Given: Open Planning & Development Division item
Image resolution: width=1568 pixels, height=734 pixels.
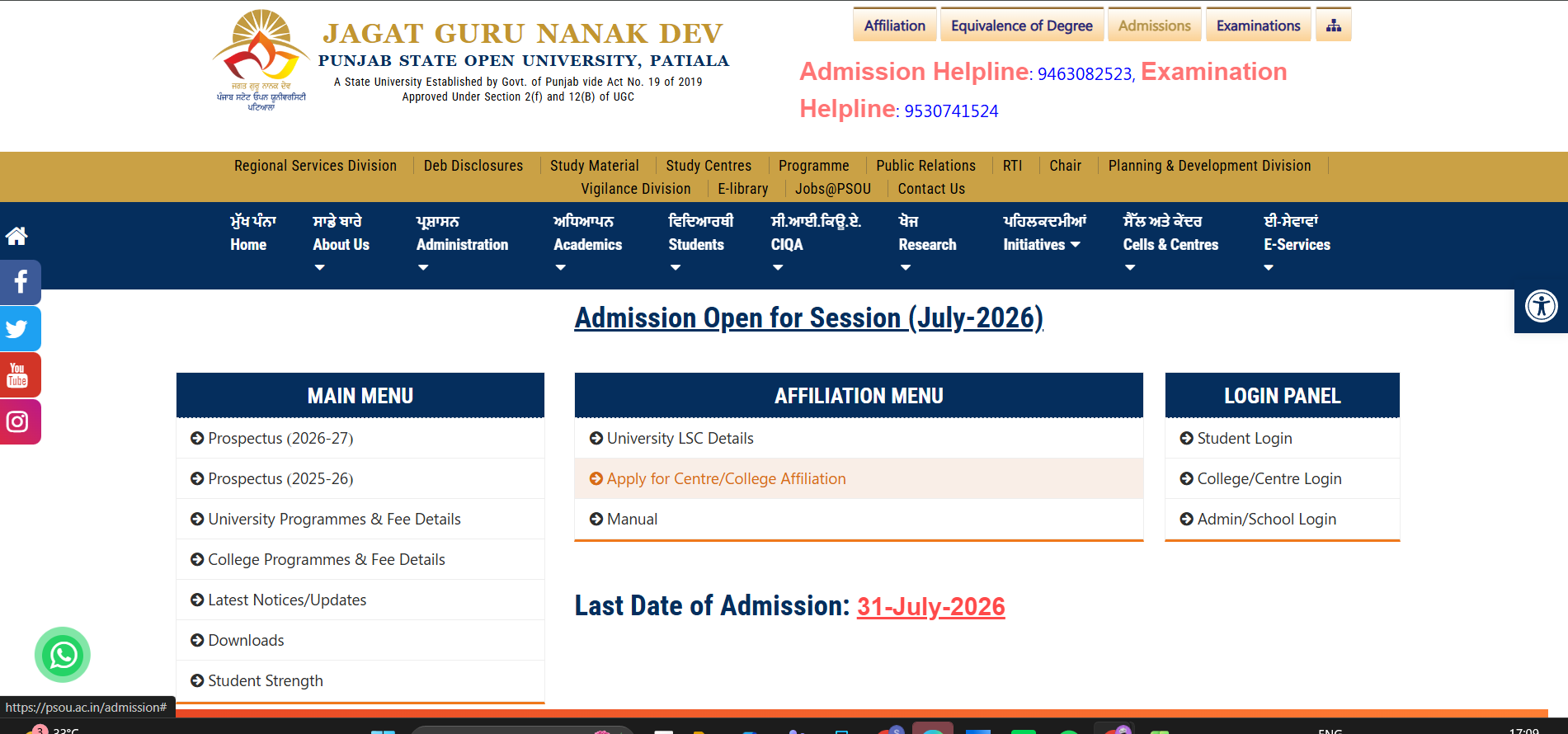Looking at the screenshot, I should (1209, 166).
